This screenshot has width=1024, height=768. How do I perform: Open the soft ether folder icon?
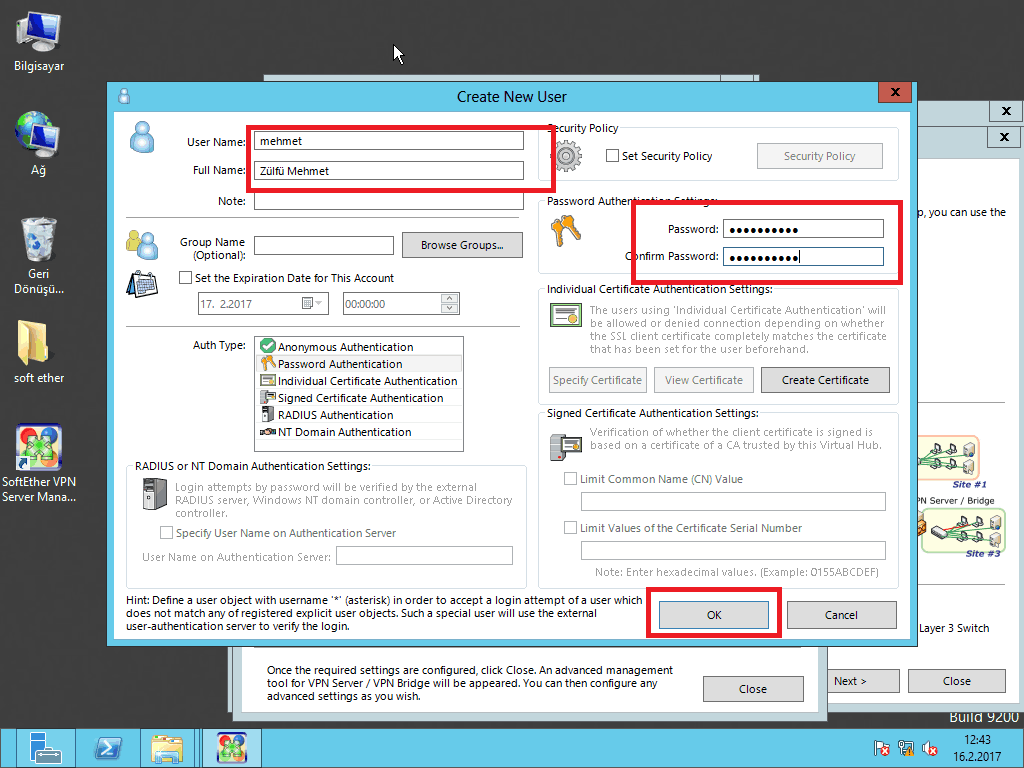39,344
